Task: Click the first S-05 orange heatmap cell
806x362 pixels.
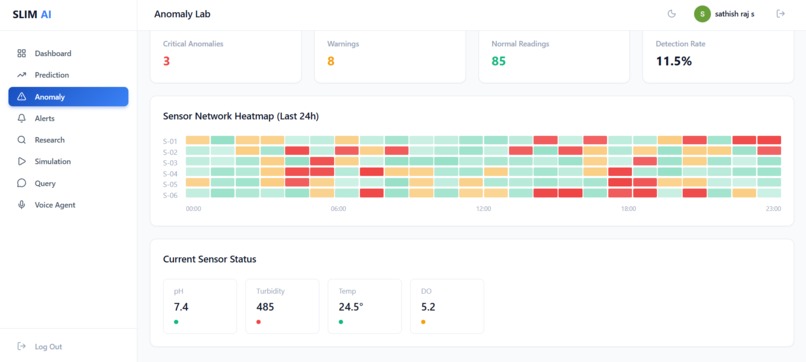Action: [x=197, y=182]
